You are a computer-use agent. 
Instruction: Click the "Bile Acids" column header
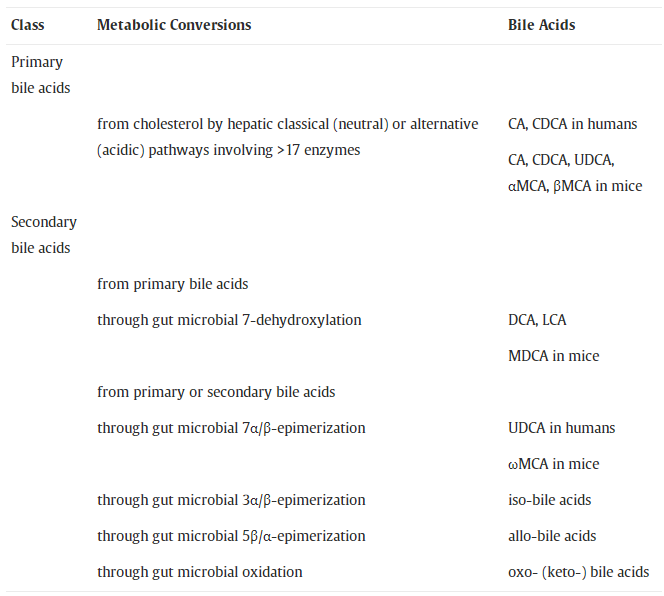[541, 25]
